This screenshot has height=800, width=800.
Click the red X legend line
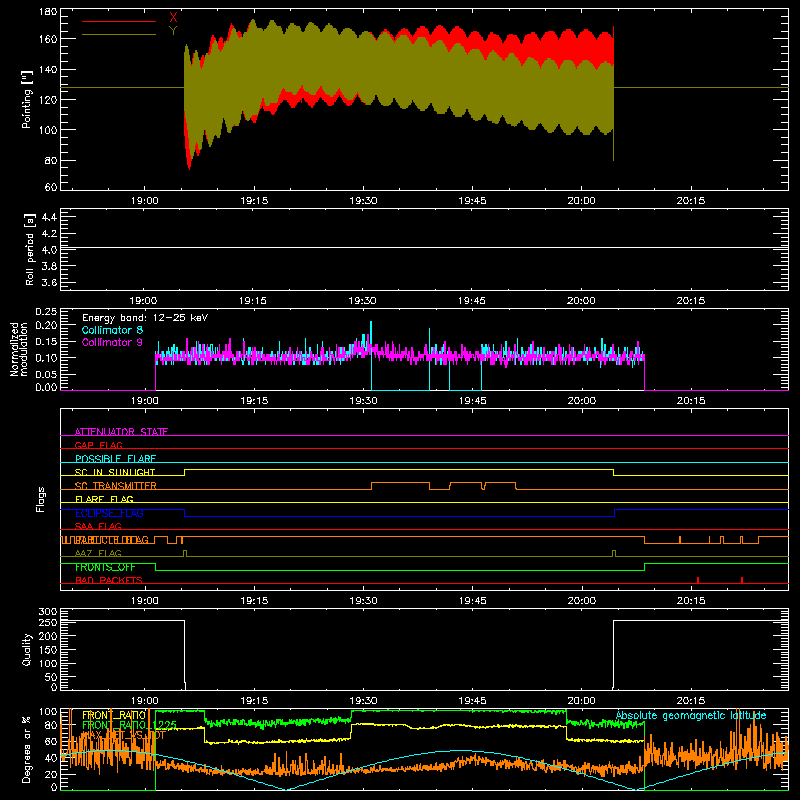coord(119,21)
